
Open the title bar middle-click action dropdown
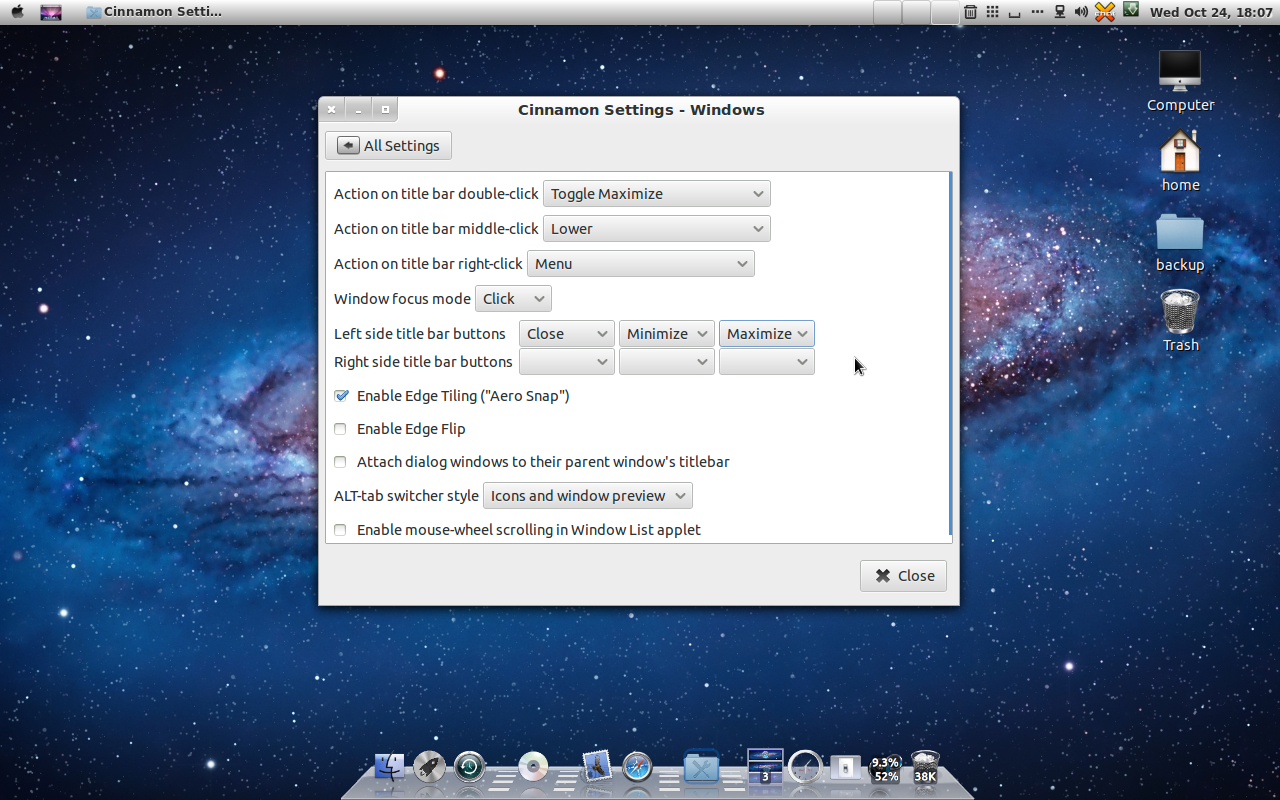pyautogui.click(x=657, y=229)
